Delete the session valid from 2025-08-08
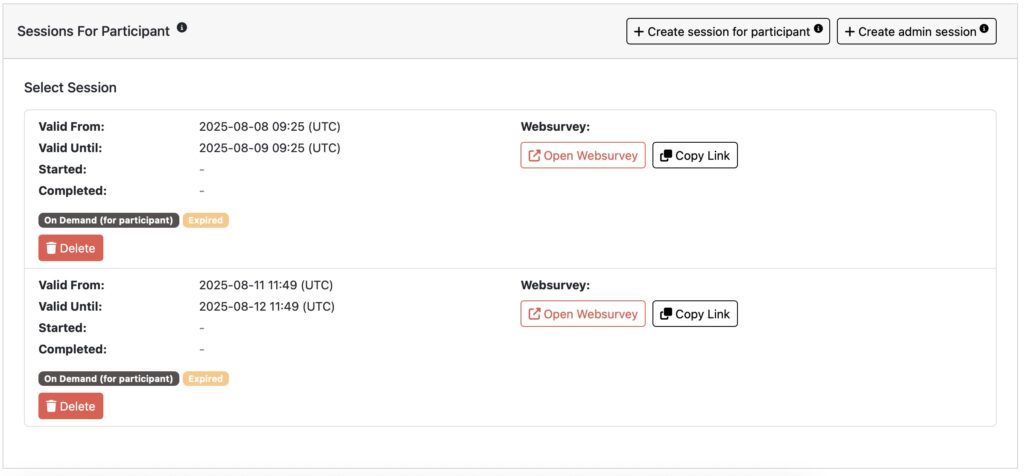This screenshot has width=1024, height=476. pyautogui.click(x=71, y=248)
